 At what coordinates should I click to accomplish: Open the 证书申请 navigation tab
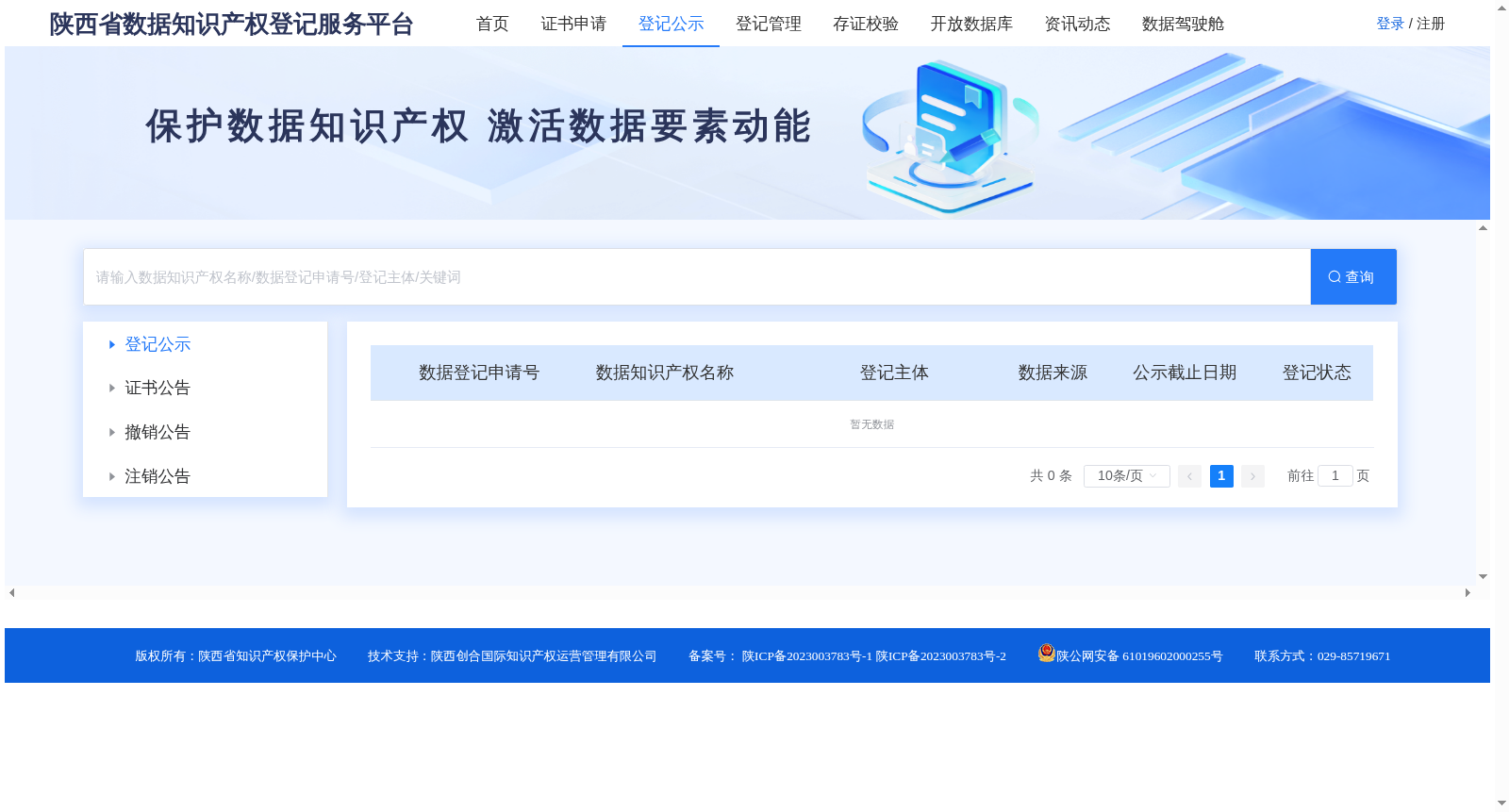573,24
